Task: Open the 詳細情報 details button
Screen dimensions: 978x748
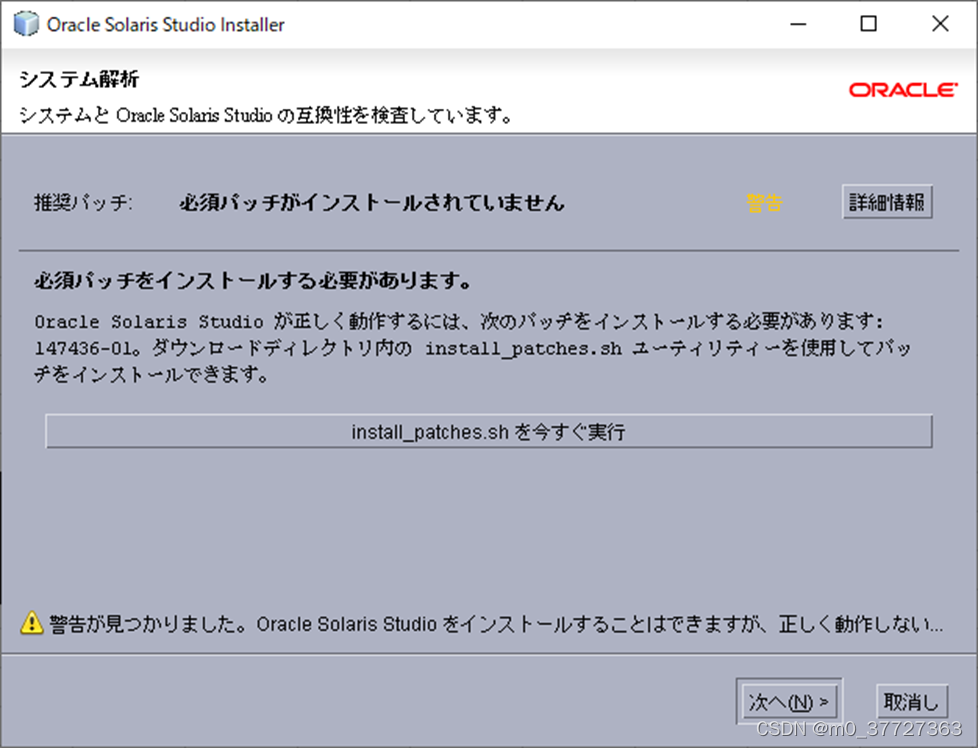Action: point(886,201)
